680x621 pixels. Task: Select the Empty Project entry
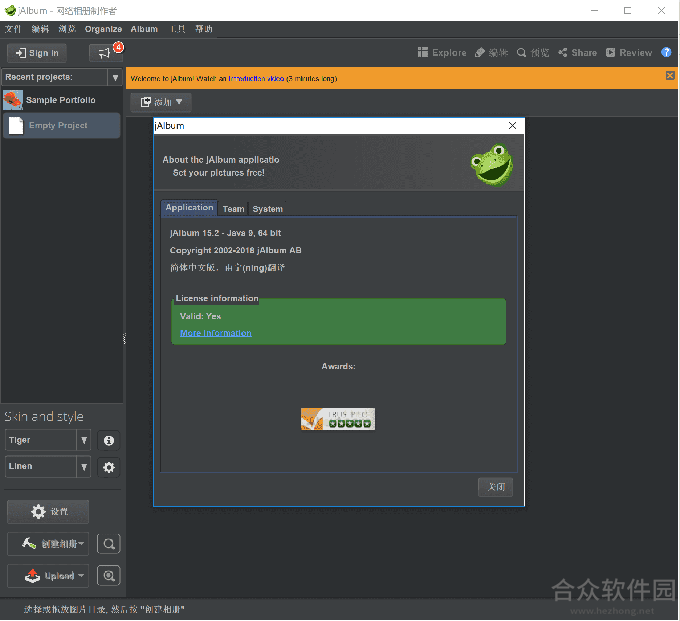tap(61, 125)
